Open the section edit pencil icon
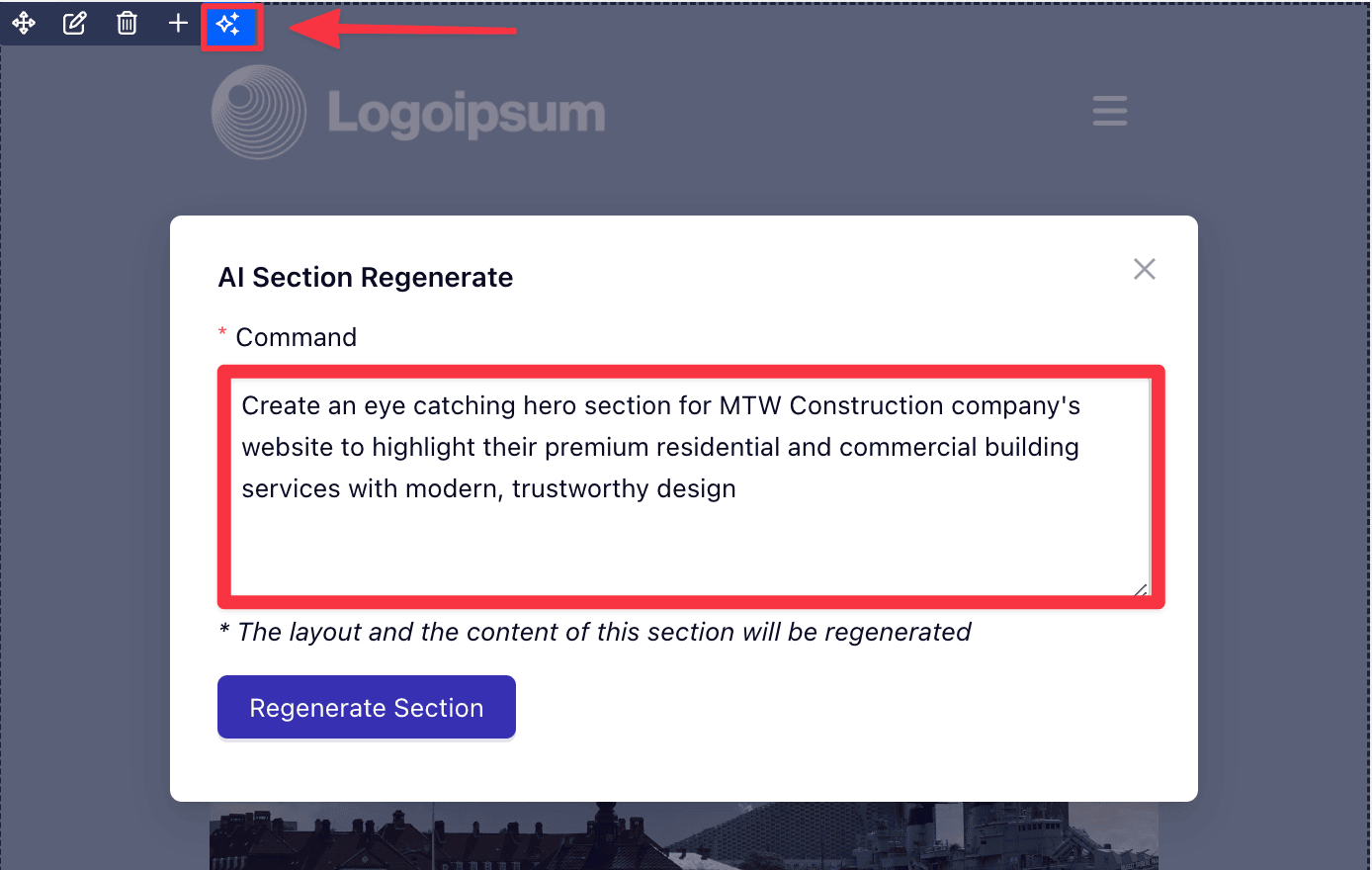Screen dimensions: 1372x870 tap(75, 23)
